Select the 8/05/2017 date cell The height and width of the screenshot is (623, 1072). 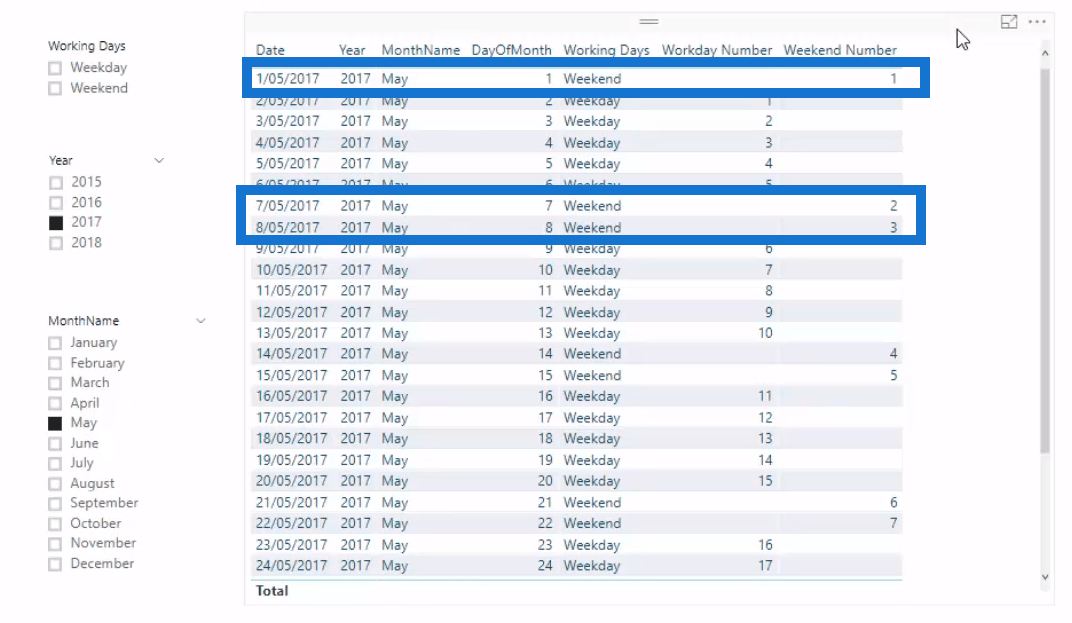point(288,228)
